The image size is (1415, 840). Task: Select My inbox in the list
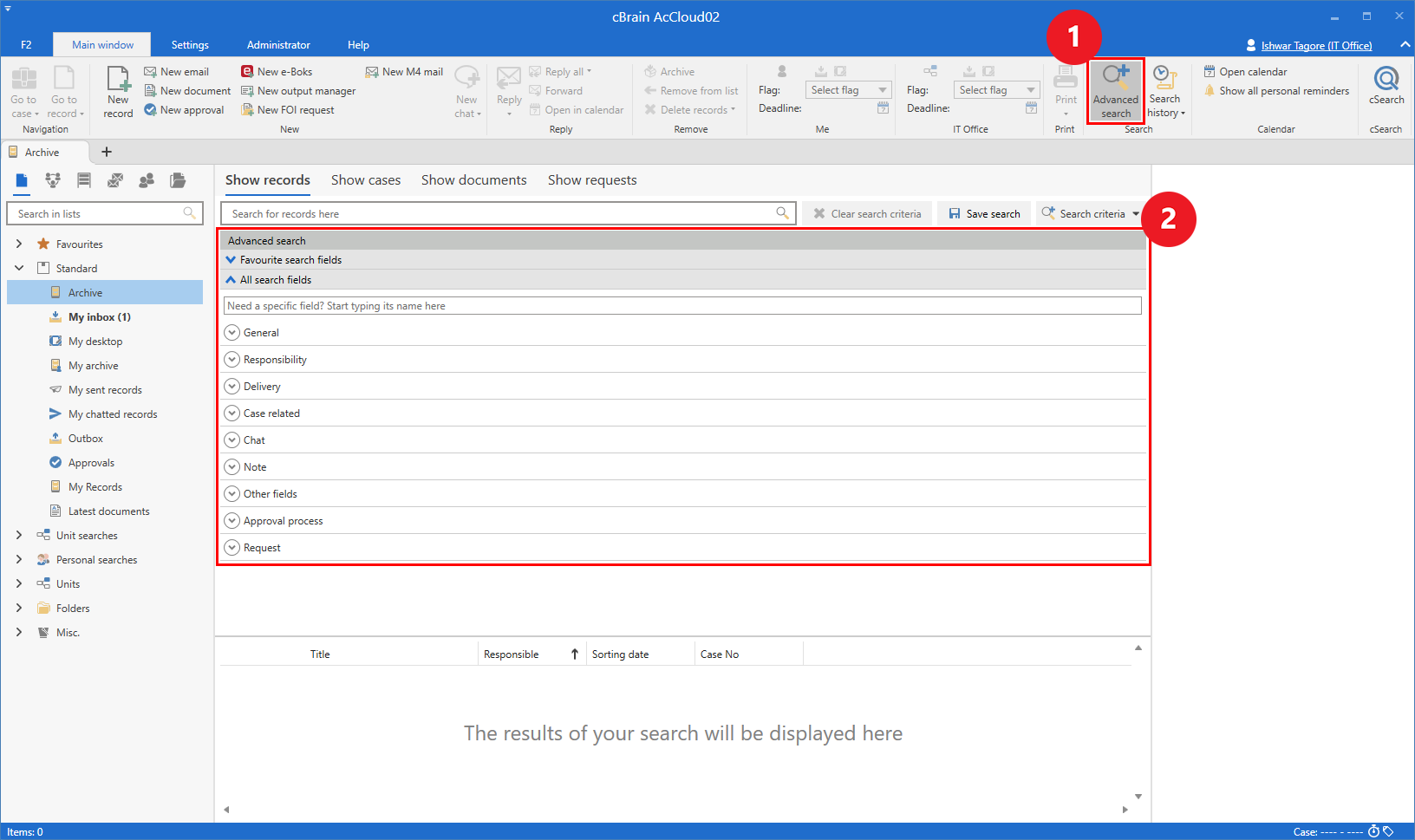point(99,317)
